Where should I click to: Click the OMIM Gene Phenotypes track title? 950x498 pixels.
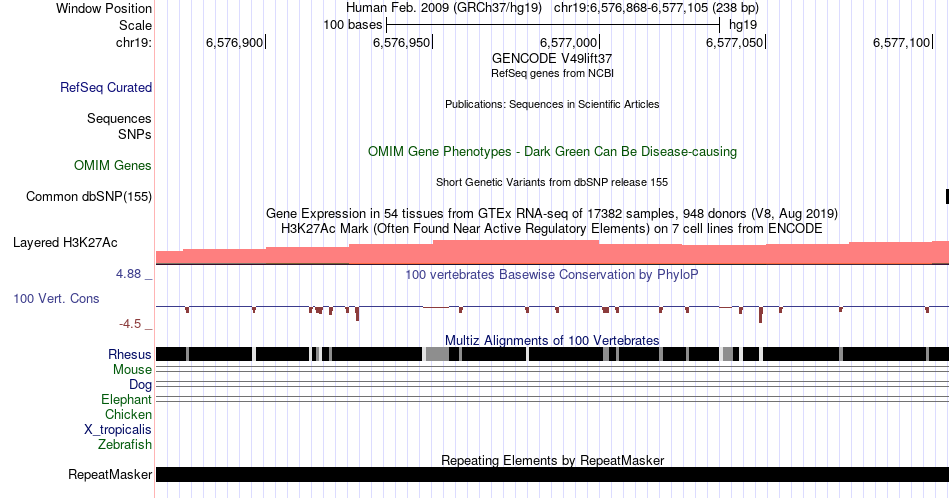click(552, 151)
